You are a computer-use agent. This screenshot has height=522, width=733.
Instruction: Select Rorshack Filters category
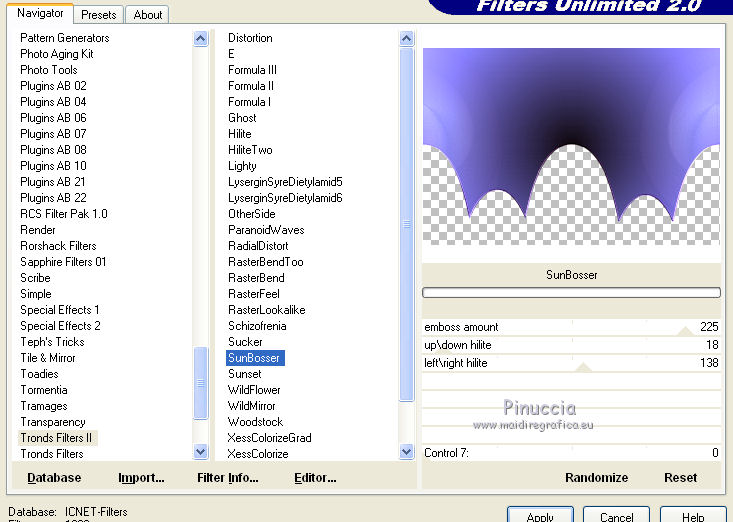point(58,246)
